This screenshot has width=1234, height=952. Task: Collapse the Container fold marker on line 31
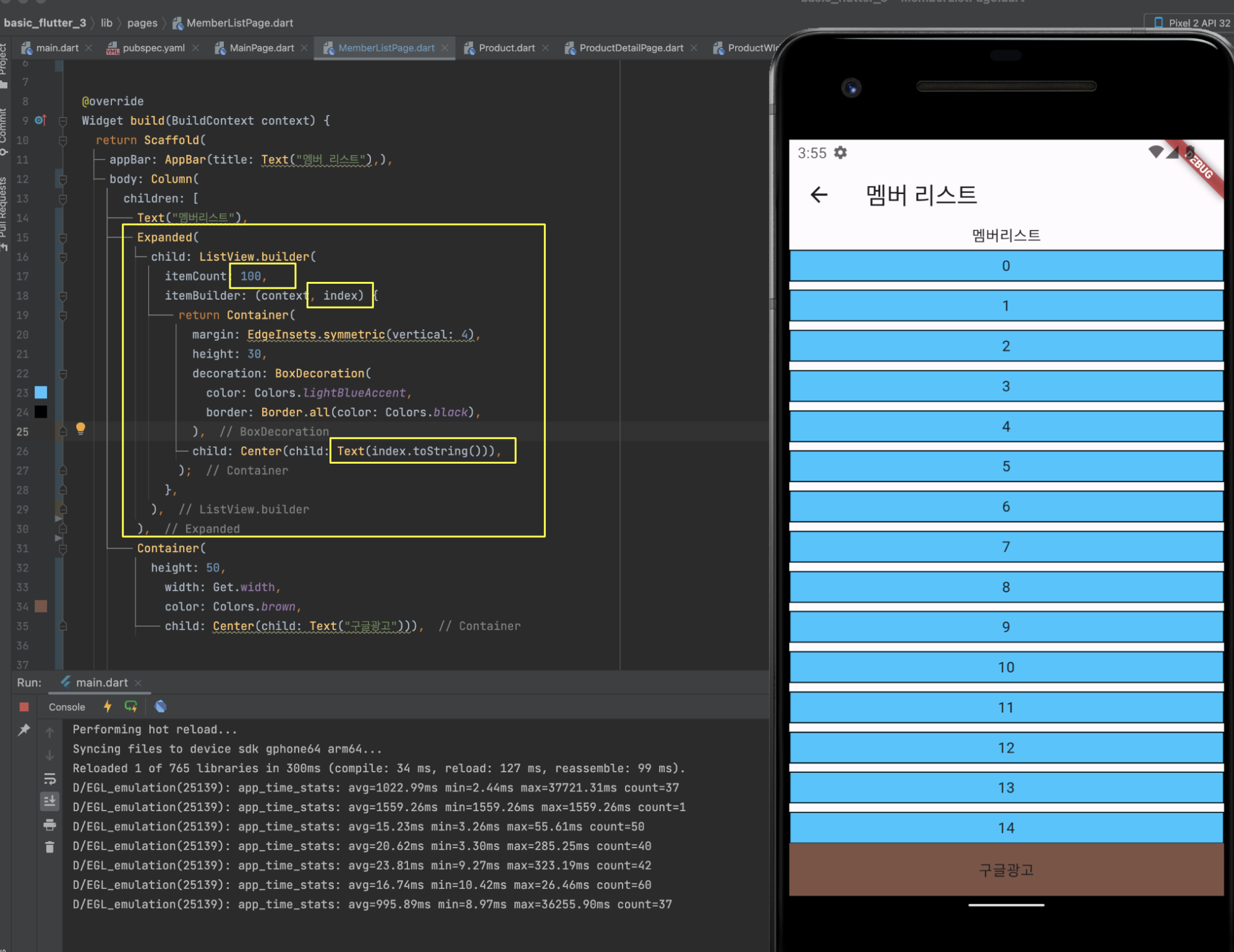point(62,548)
